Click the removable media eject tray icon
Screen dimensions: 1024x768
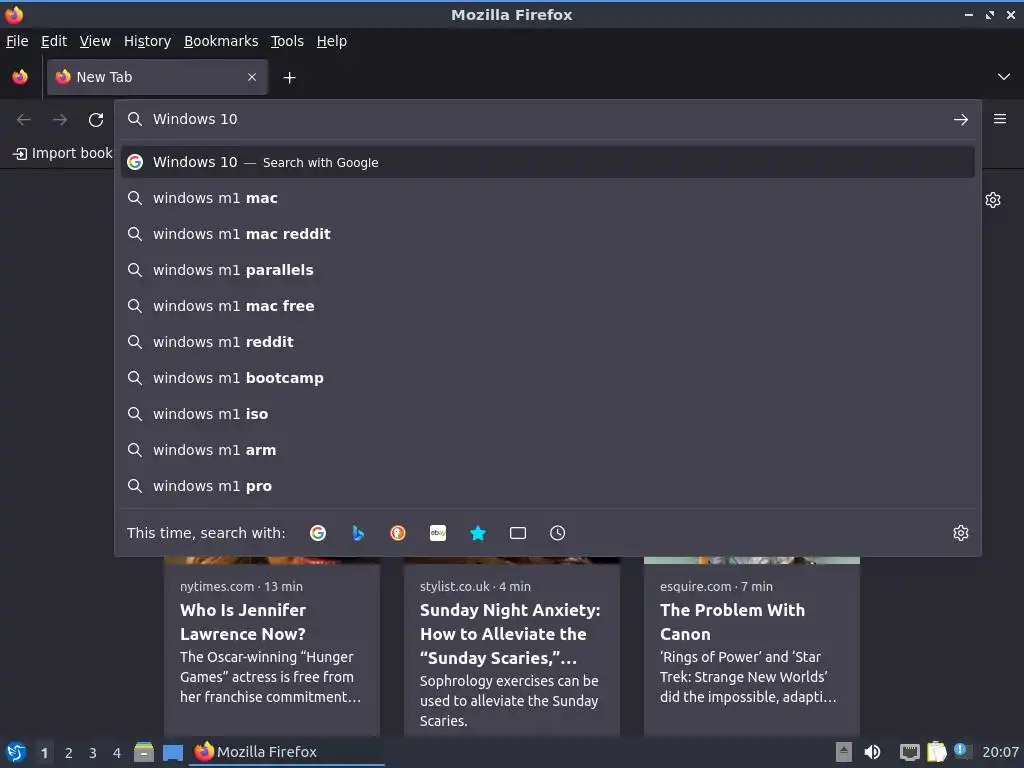coord(843,752)
